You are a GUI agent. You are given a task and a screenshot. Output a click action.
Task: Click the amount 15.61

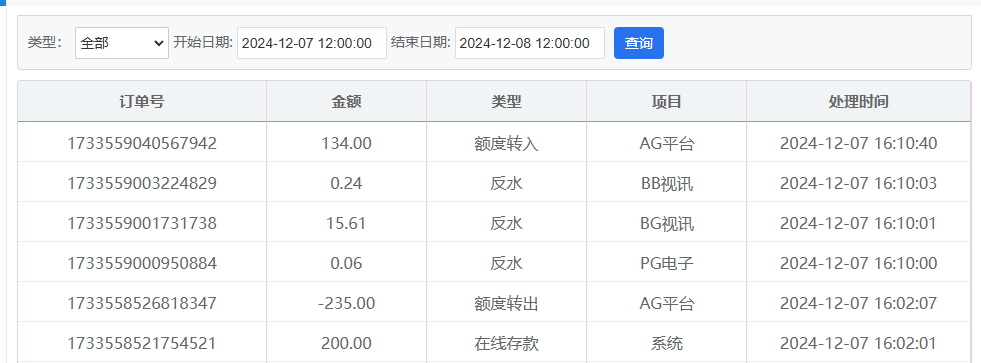[347, 223]
